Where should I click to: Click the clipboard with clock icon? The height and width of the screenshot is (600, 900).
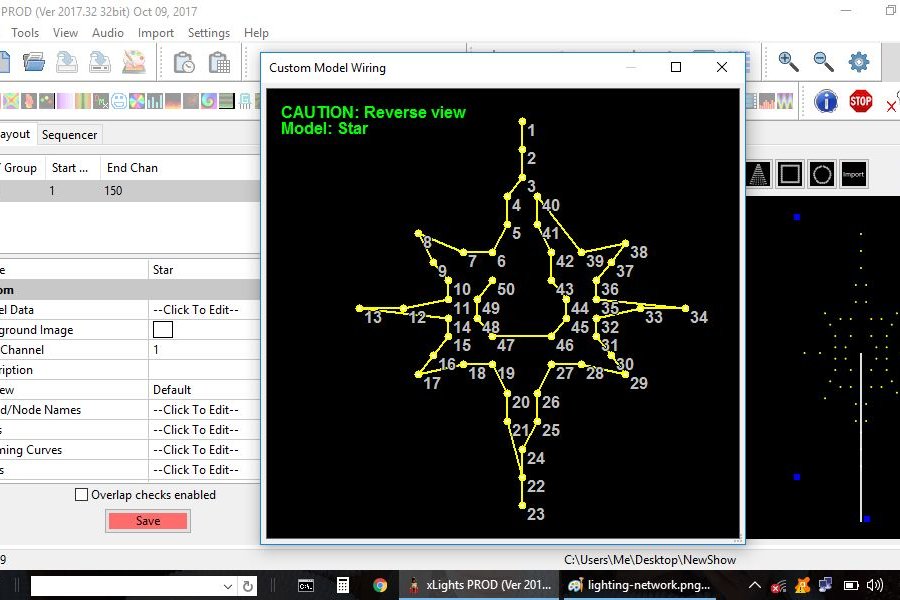(184, 62)
